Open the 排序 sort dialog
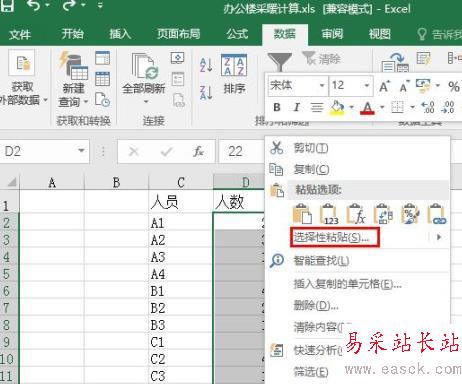The width and height of the screenshot is (462, 384). [x=234, y=74]
